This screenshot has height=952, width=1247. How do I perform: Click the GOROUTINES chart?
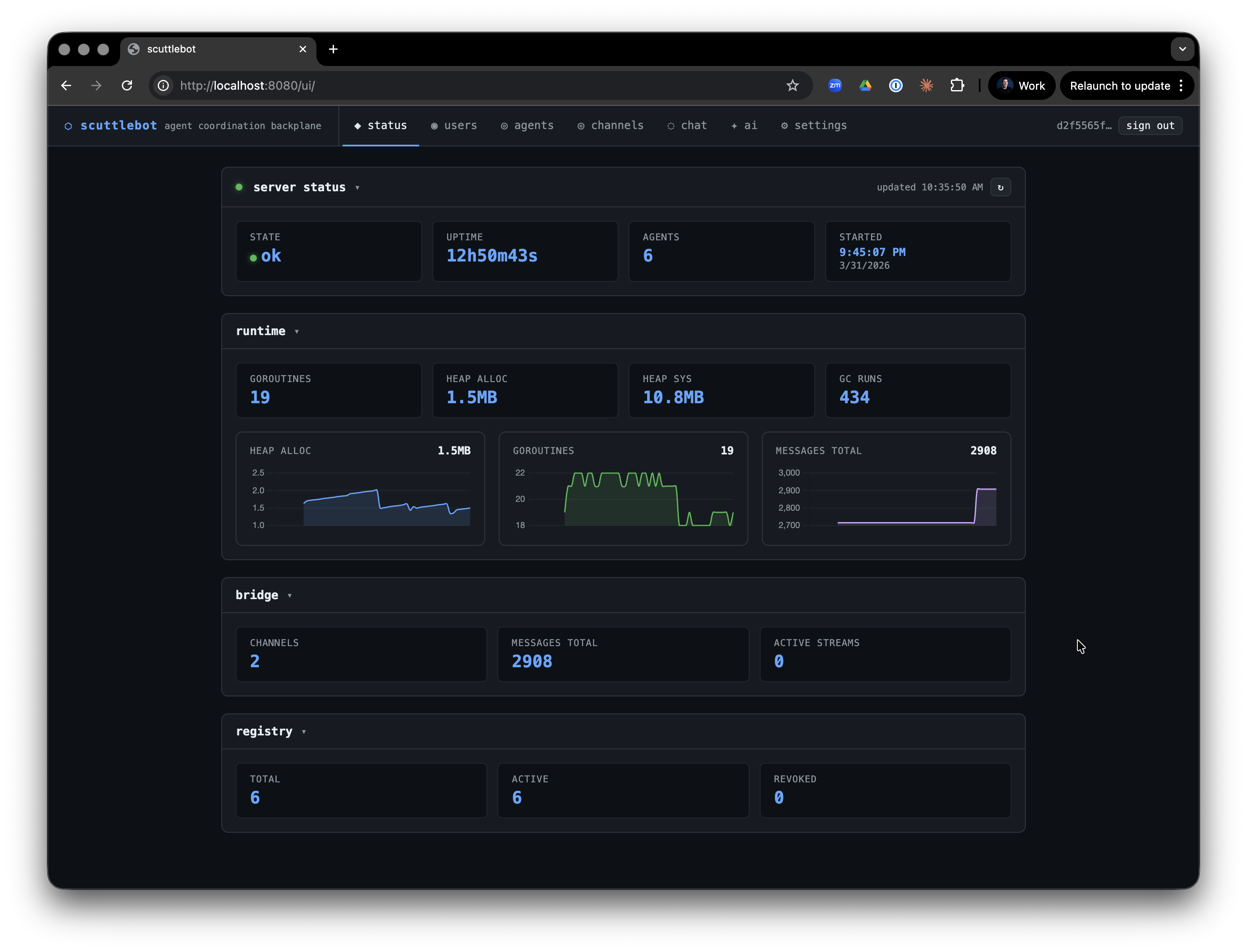pos(623,488)
